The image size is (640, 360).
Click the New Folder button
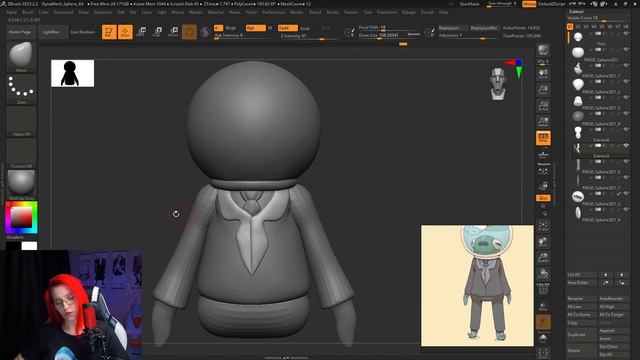(x=581, y=282)
